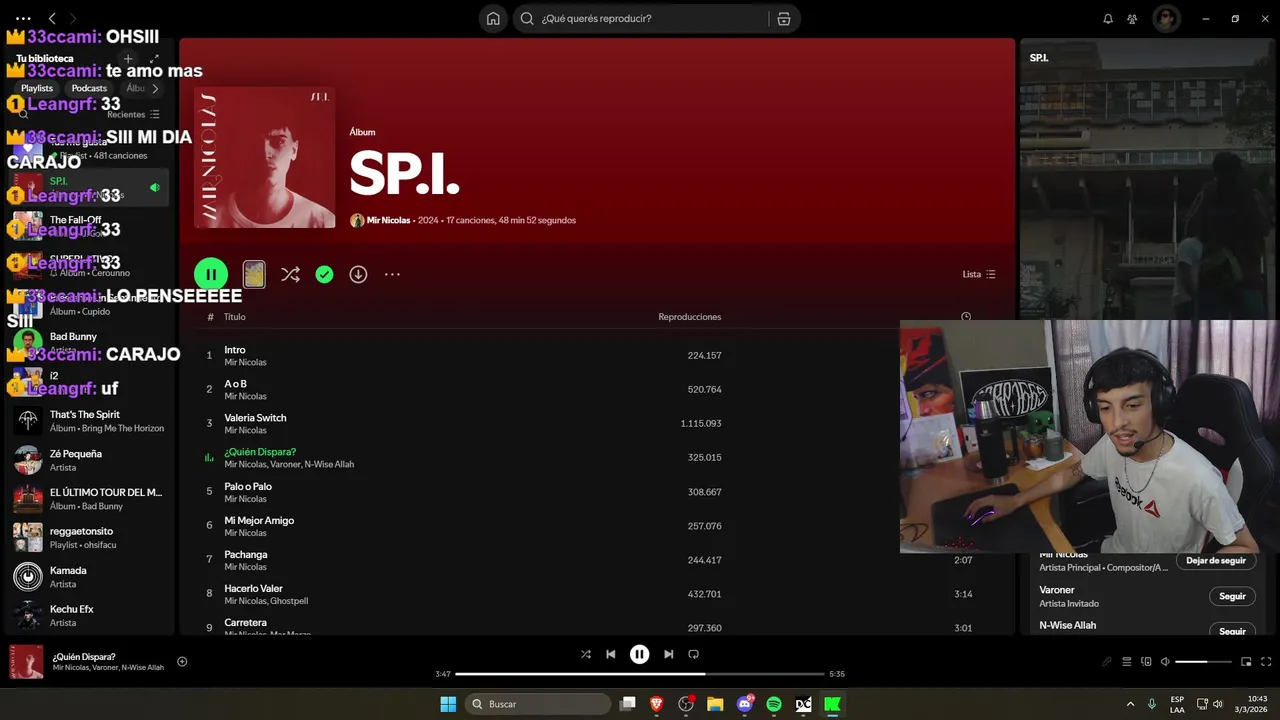Open the reggaetonsito playlist in the library
The image size is (1280, 720).
point(87,537)
